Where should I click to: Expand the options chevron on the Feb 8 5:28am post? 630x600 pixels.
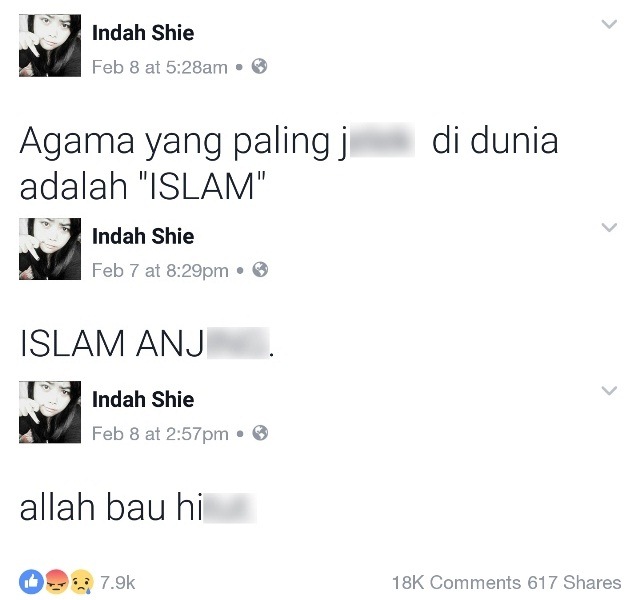tap(609, 24)
